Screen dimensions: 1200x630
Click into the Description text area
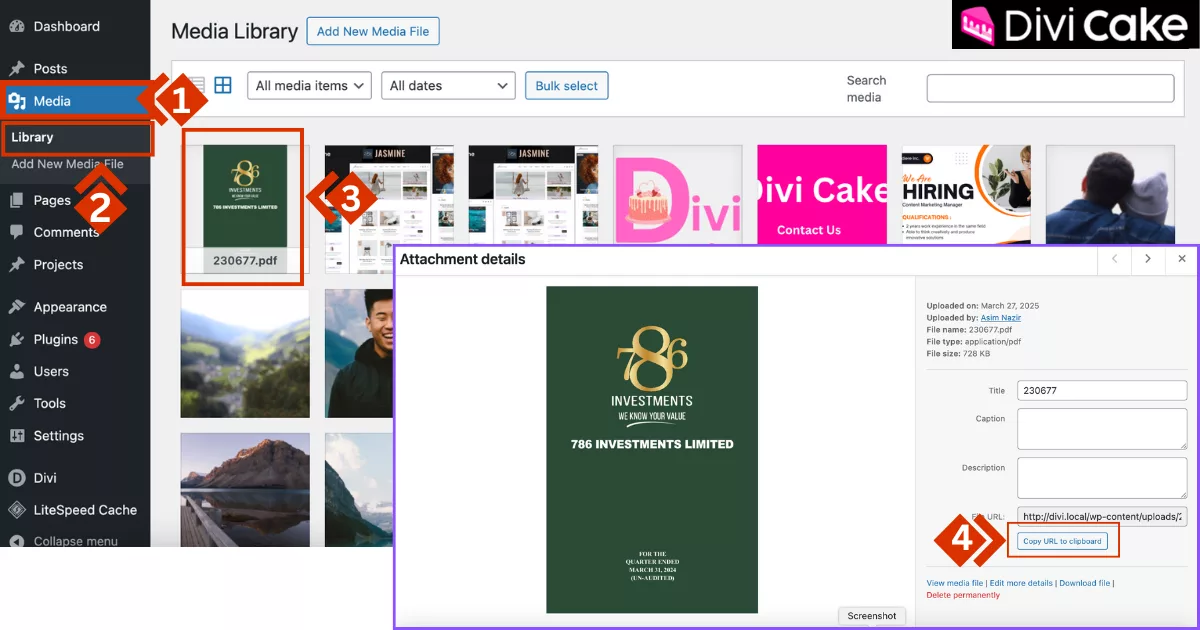[x=1102, y=477]
